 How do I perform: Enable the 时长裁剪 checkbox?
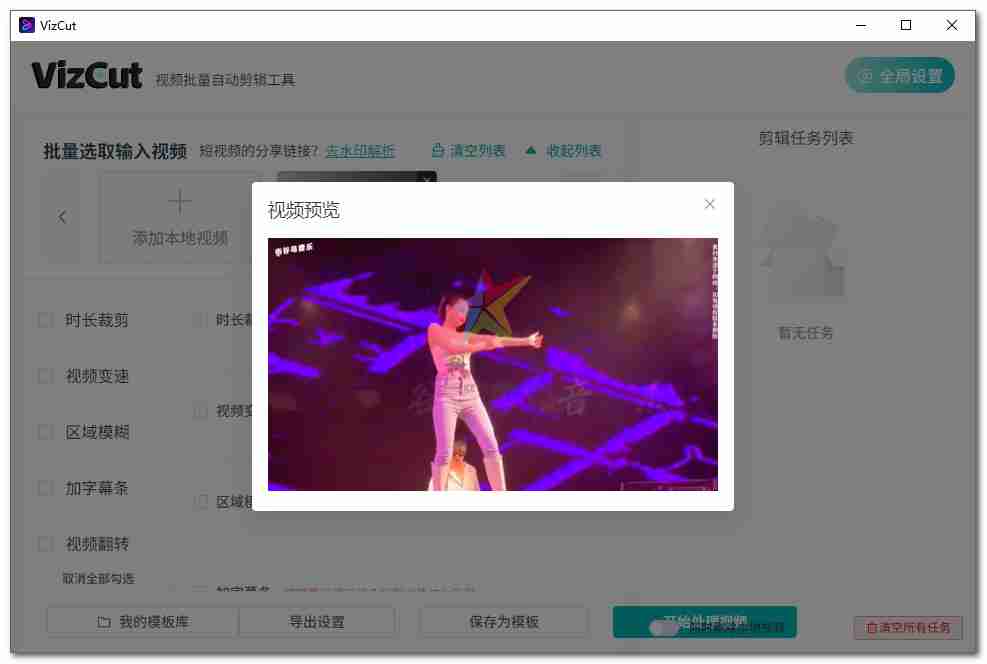coord(45,320)
